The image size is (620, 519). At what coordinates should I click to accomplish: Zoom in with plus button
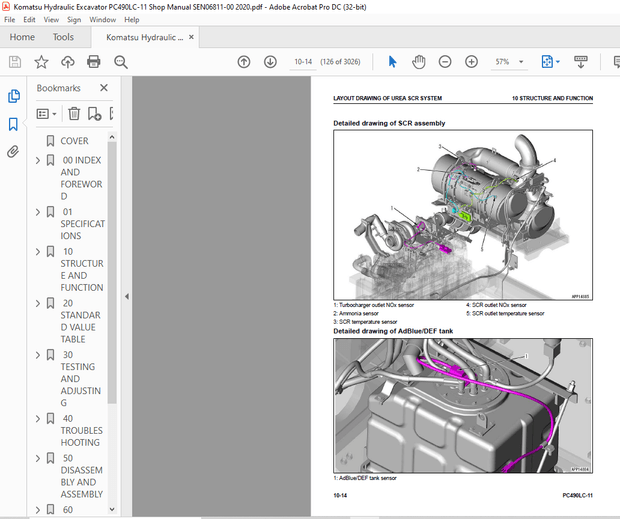coord(471,62)
